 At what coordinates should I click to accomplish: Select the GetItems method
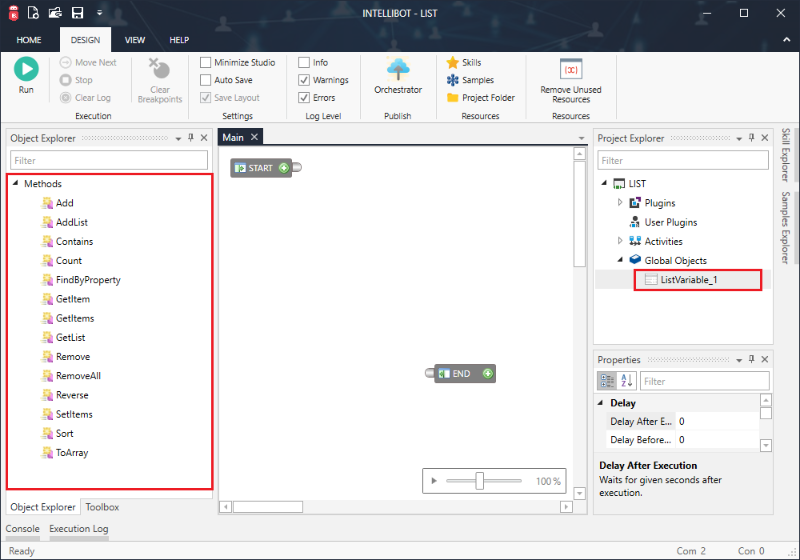click(75, 318)
